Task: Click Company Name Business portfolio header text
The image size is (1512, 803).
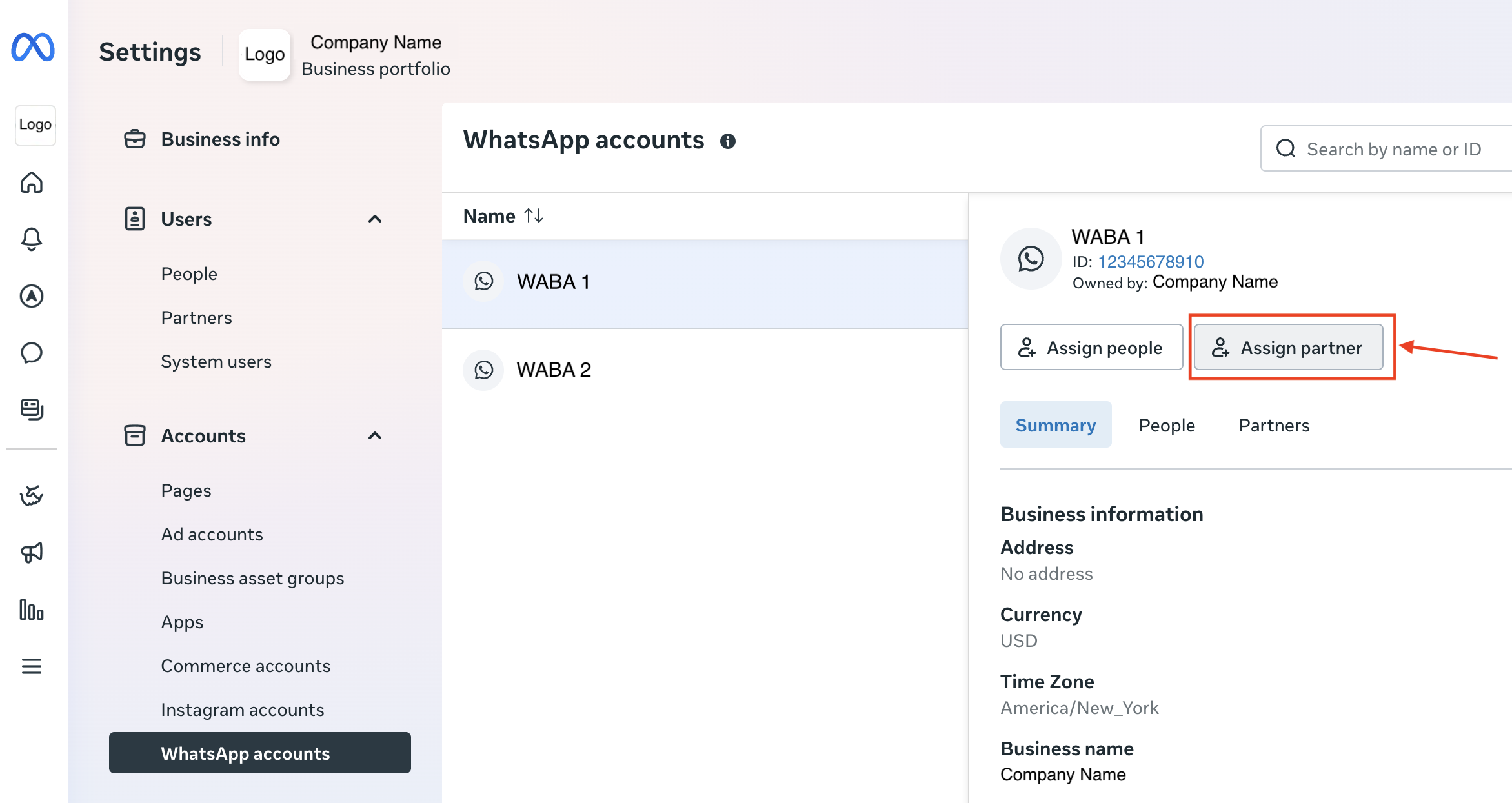Action: 376,55
